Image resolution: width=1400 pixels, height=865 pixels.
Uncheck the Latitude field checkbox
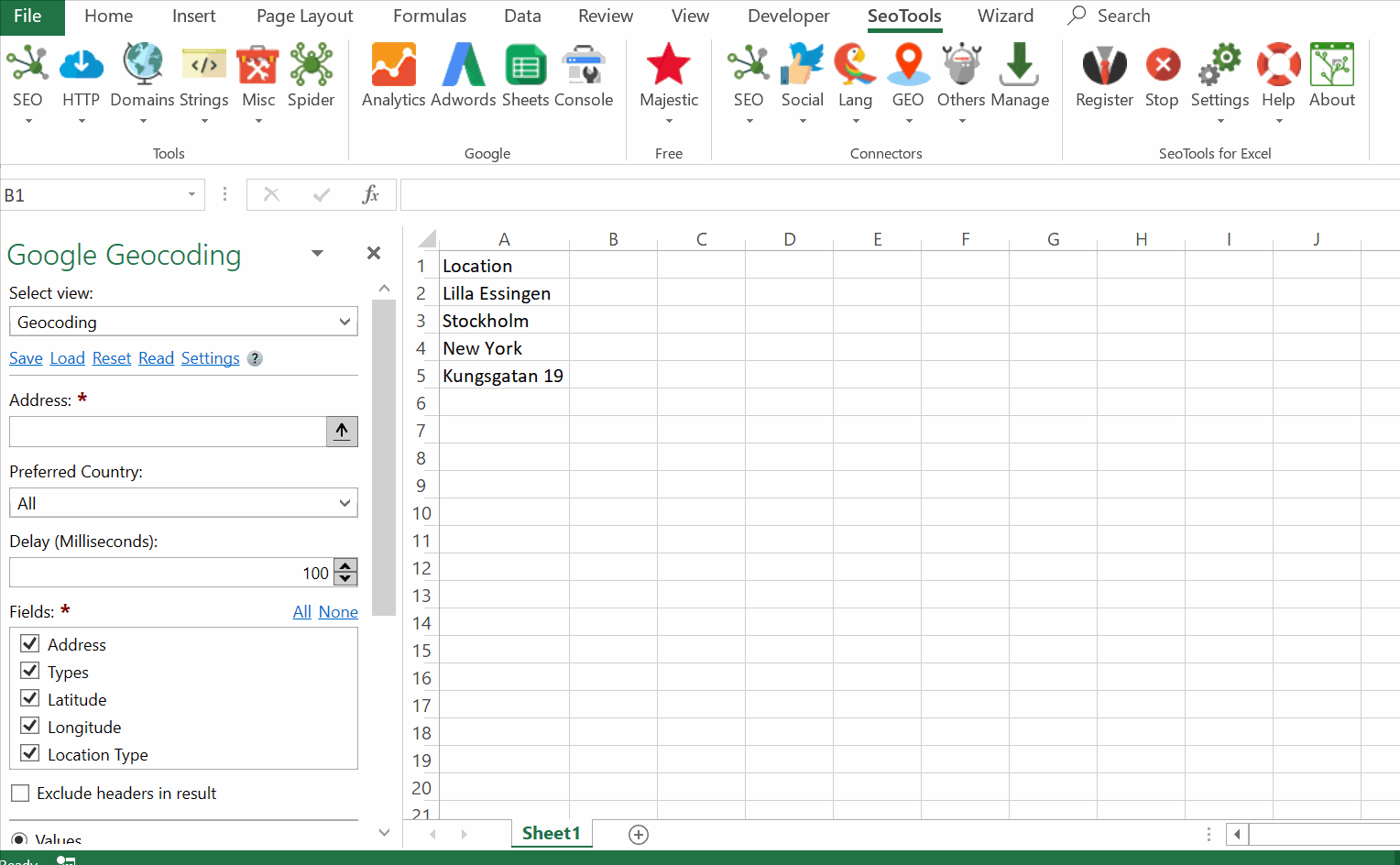point(30,698)
